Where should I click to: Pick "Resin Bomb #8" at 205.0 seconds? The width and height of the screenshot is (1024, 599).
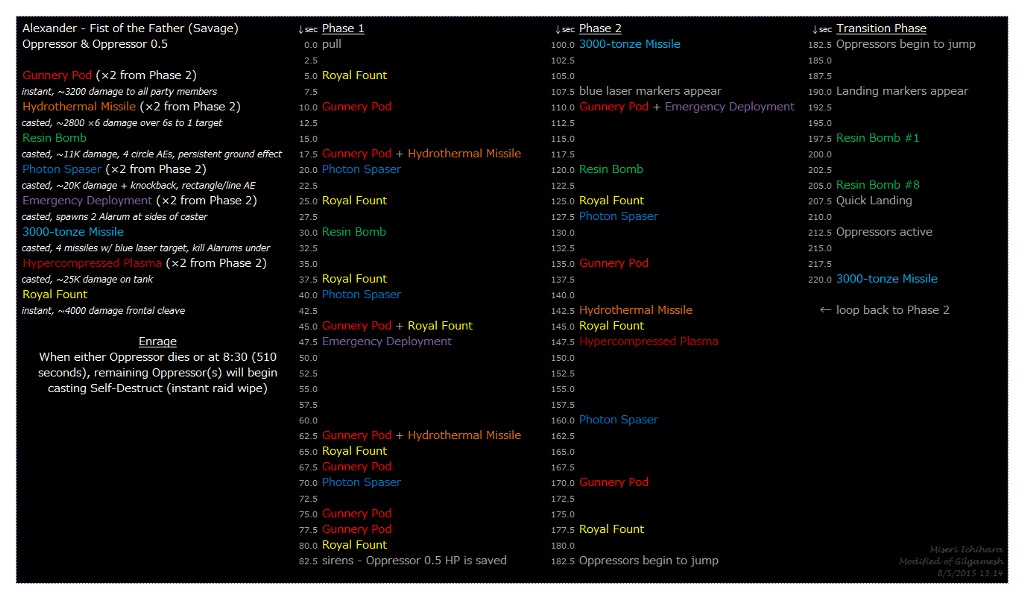point(877,185)
